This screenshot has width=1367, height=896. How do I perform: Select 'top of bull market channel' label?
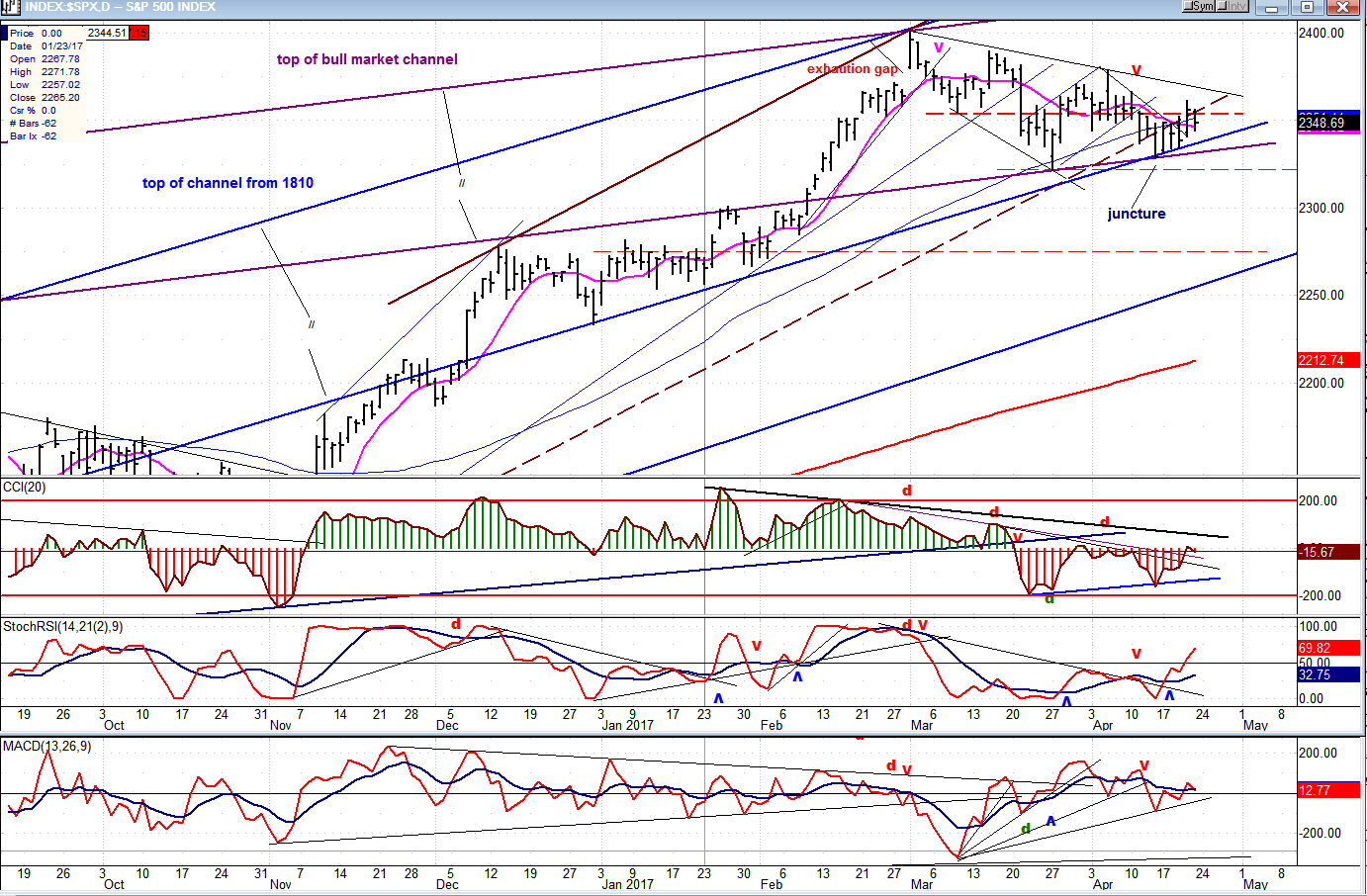367,59
